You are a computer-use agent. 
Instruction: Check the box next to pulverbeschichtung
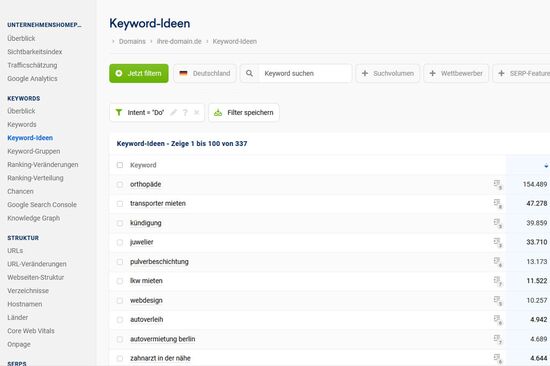pyautogui.click(x=120, y=262)
